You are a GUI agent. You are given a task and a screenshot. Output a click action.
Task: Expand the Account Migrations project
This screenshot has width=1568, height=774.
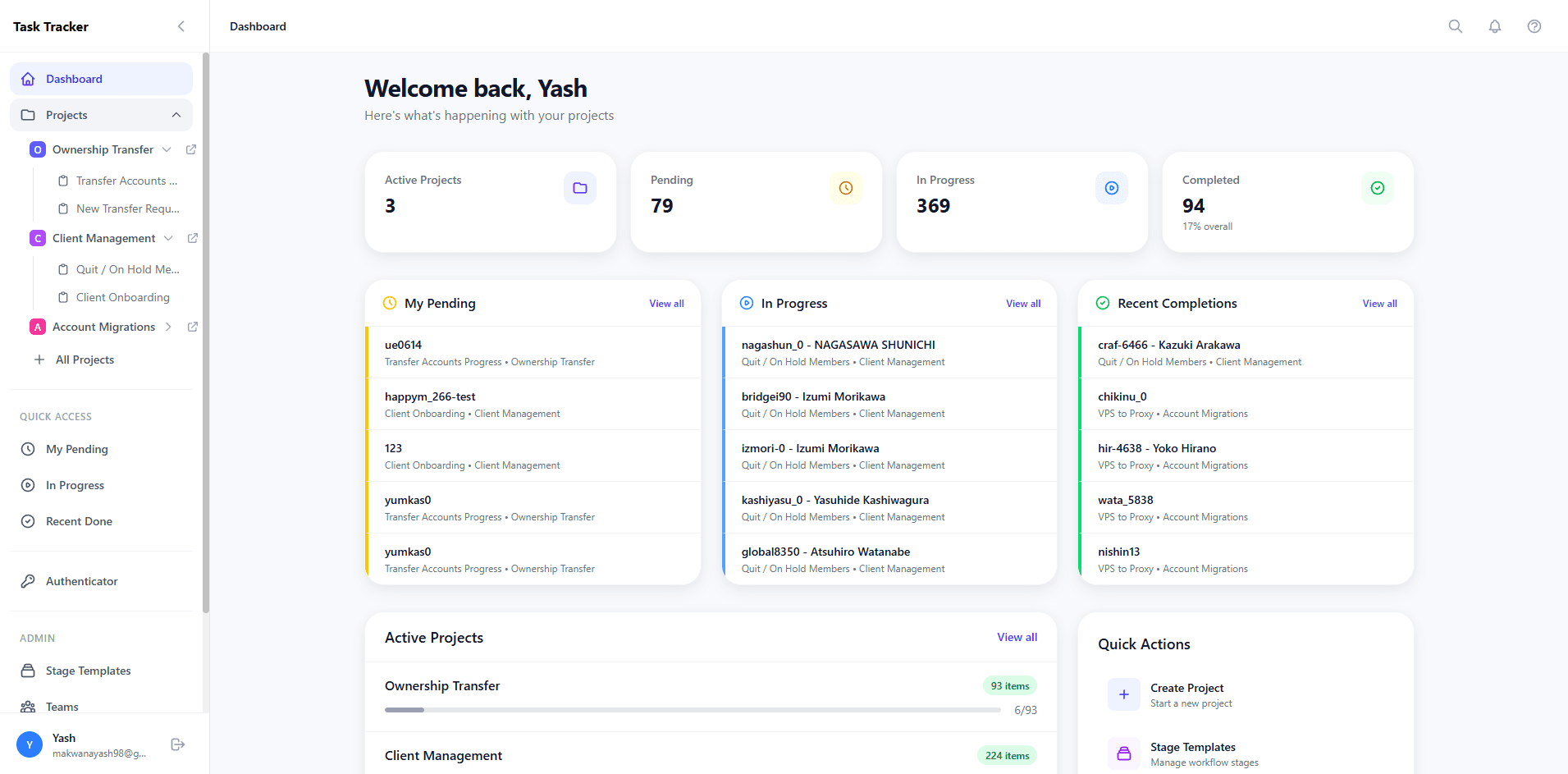pyautogui.click(x=167, y=327)
